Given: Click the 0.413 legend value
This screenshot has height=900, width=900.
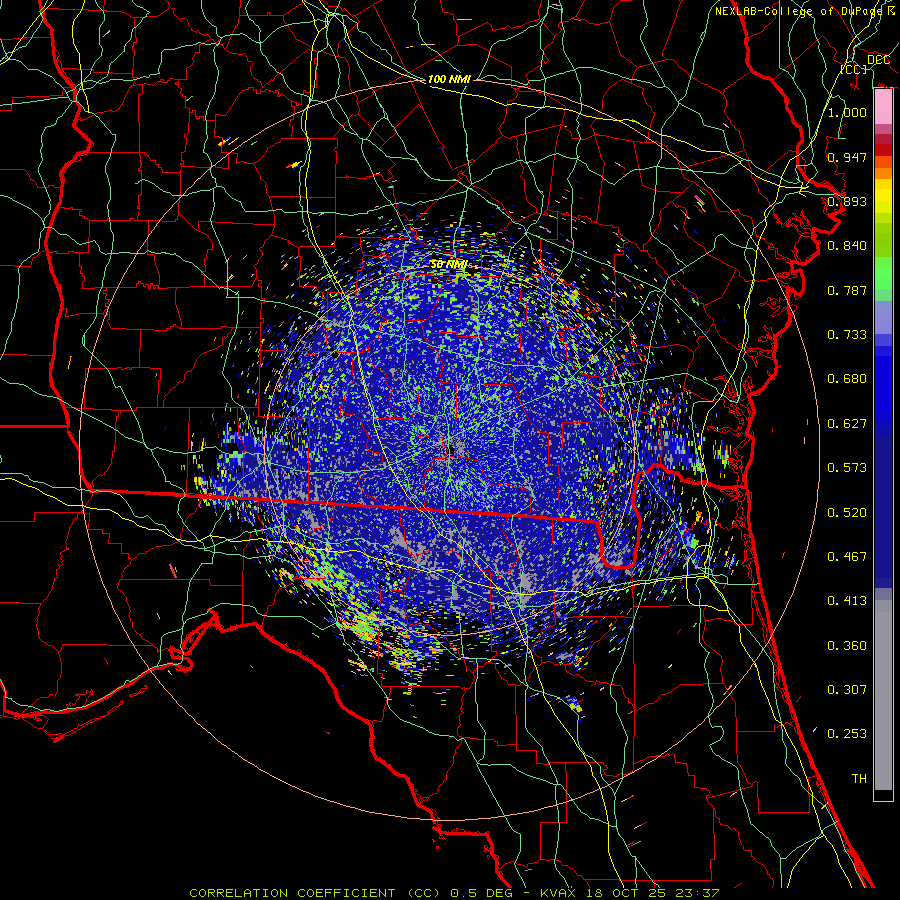Looking at the screenshot, I should 847,601.
